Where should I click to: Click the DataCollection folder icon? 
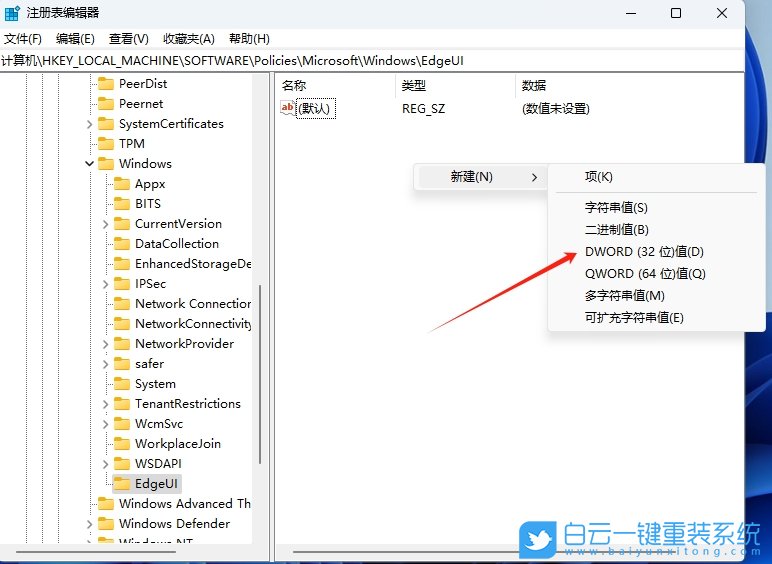(122, 244)
